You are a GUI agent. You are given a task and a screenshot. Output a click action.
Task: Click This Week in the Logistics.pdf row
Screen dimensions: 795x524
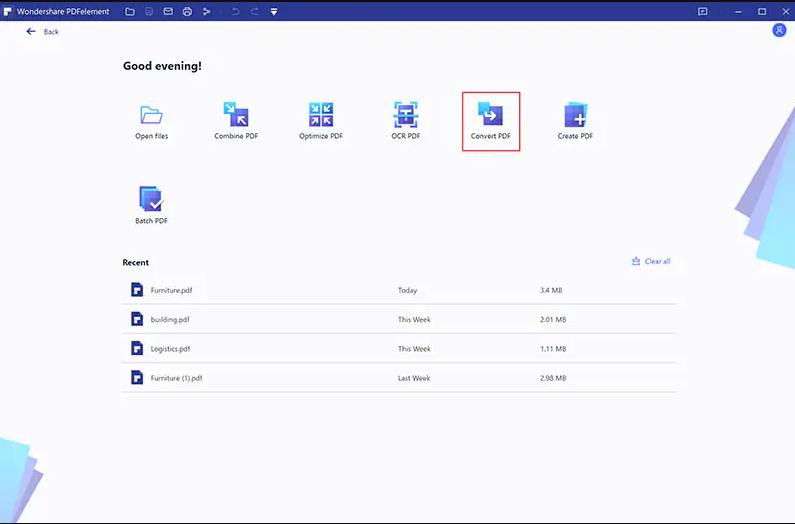[x=414, y=349]
